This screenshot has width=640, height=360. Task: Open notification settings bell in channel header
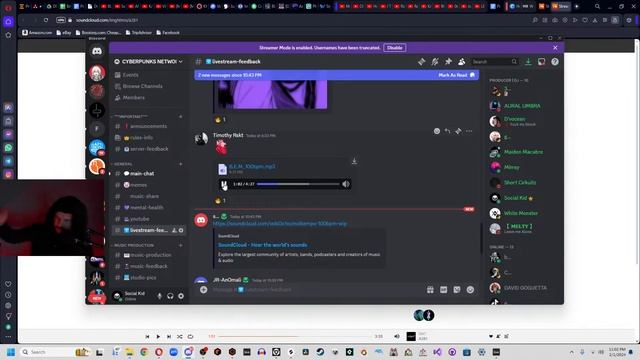click(435, 62)
